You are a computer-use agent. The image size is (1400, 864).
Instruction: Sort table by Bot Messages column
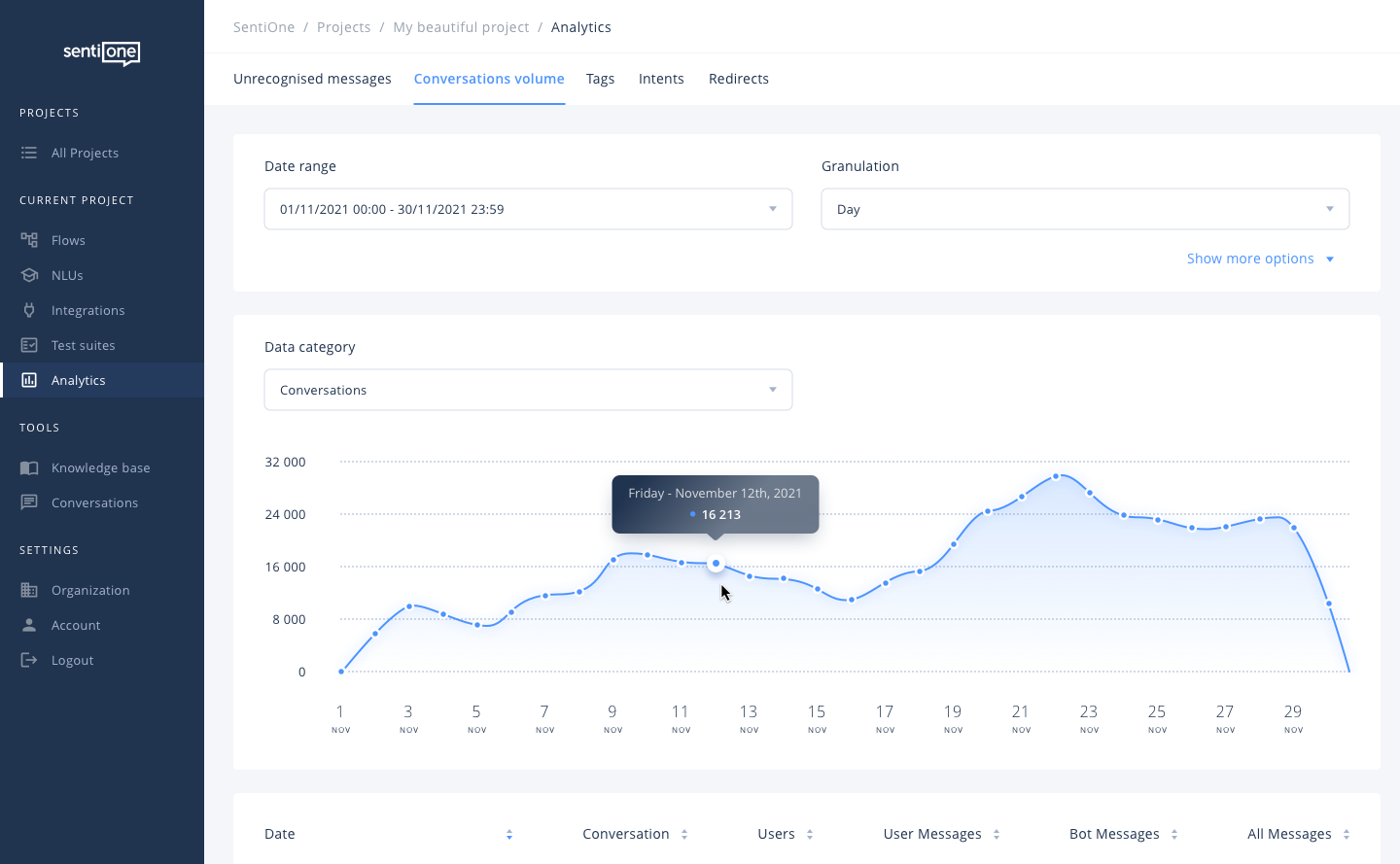click(x=1174, y=835)
